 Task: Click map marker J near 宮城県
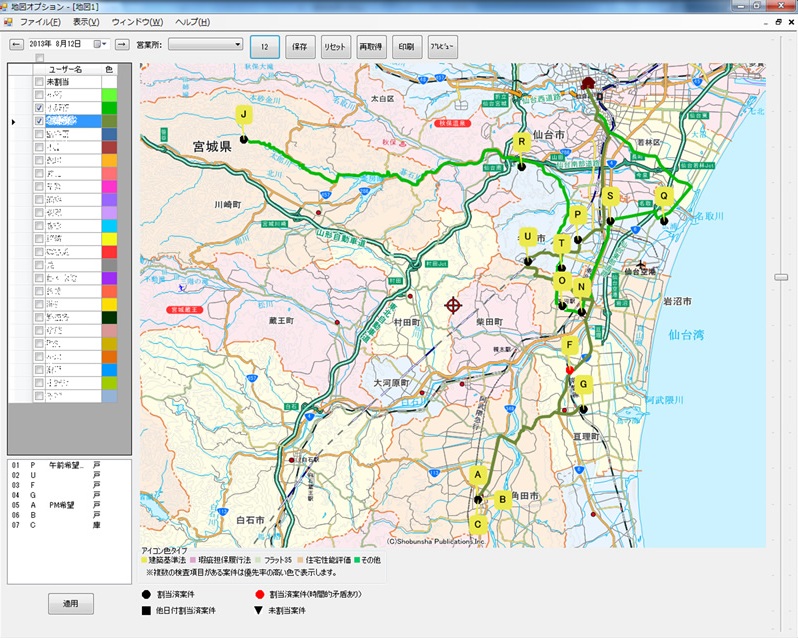[242, 116]
